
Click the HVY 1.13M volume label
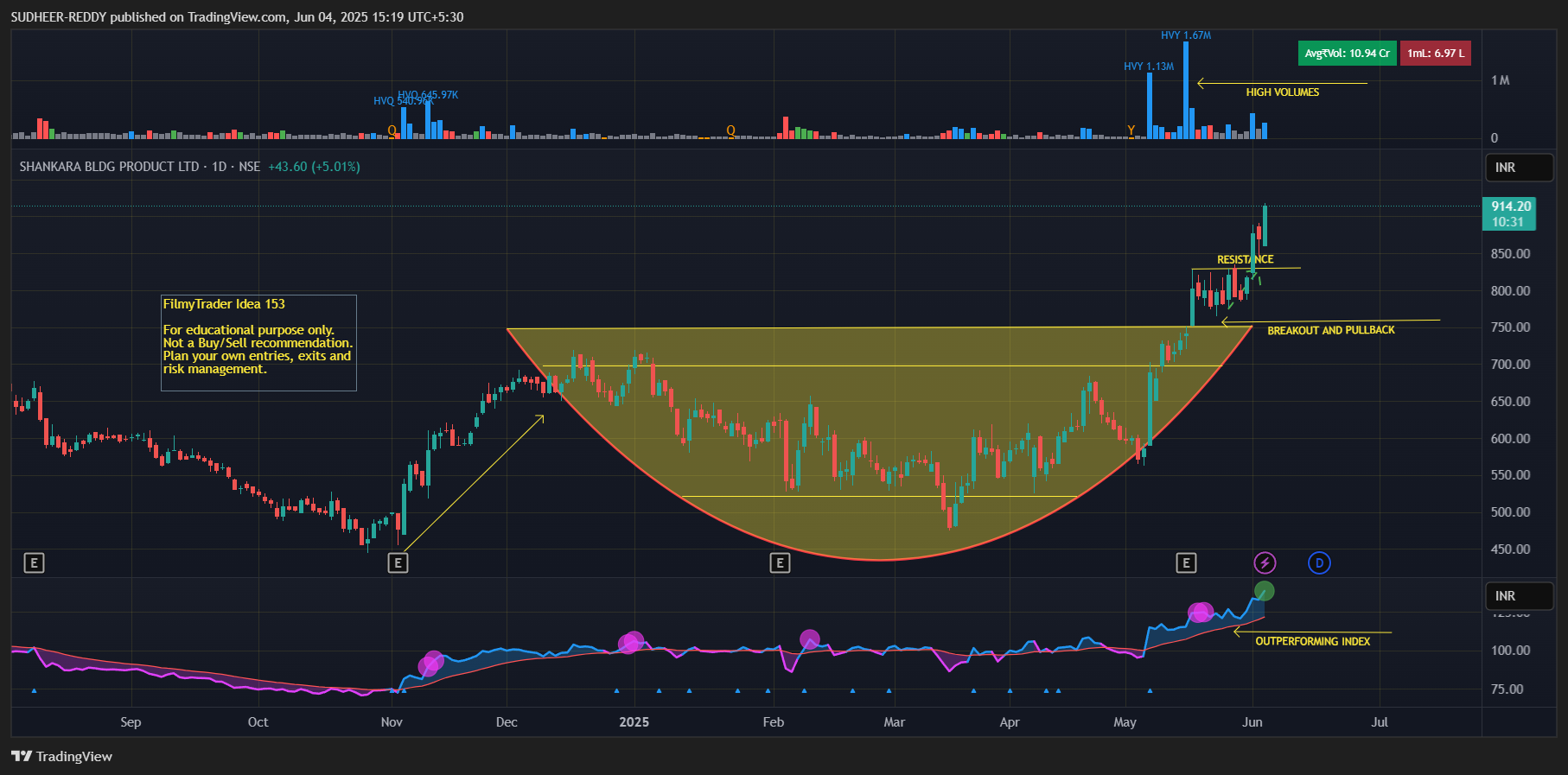[x=1148, y=67]
